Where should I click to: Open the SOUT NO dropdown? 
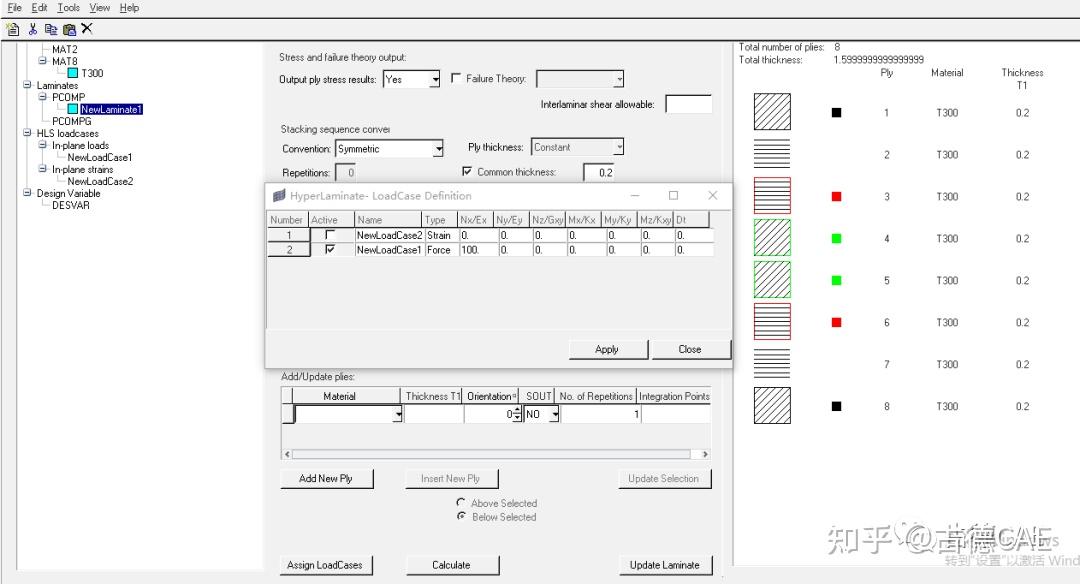pos(554,414)
